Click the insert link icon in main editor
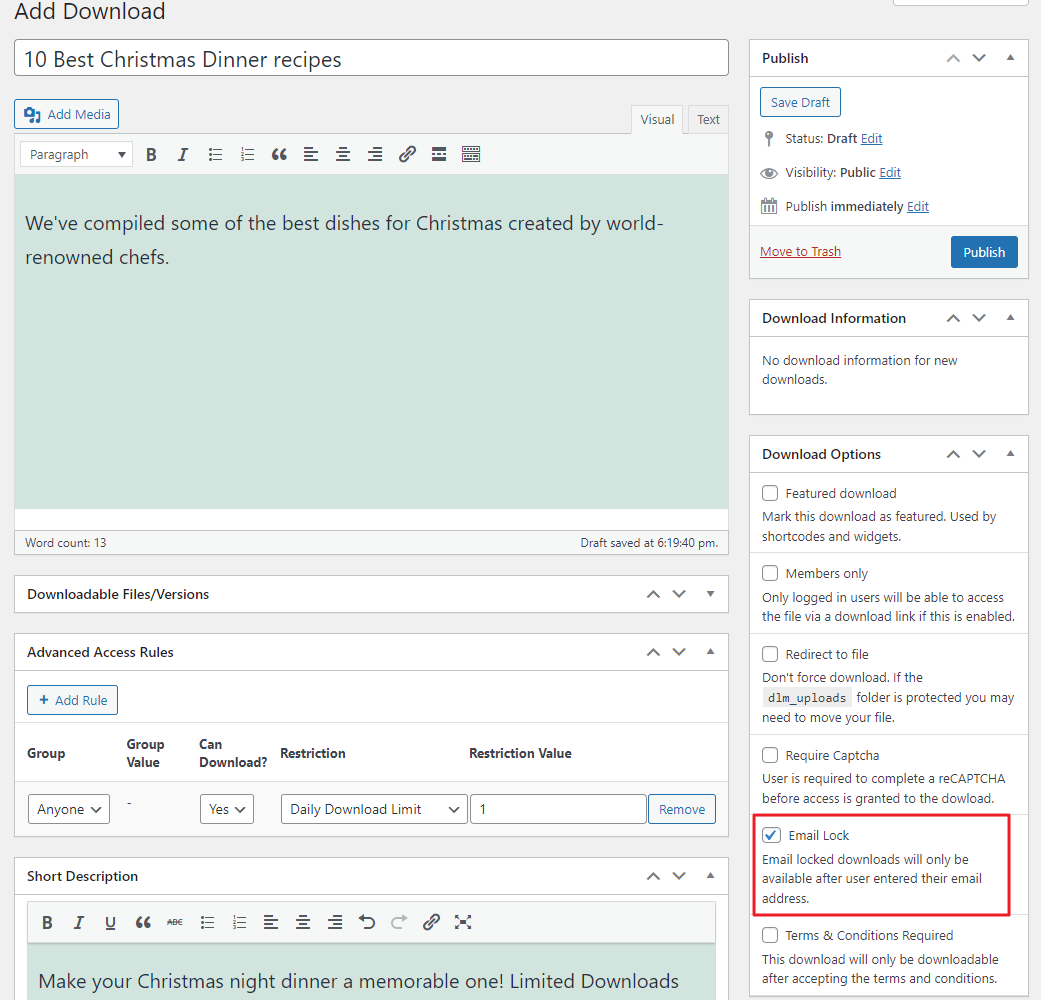1041x1000 pixels. coord(407,154)
